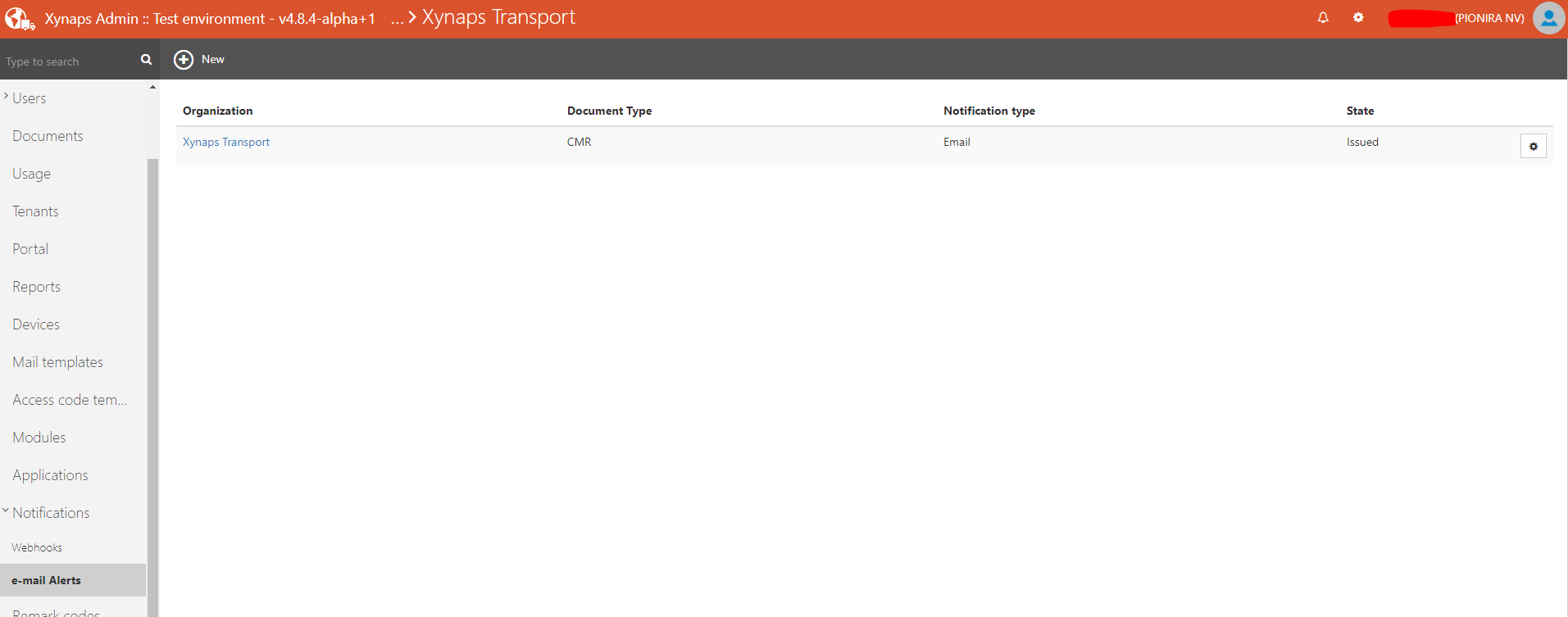The width and height of the screenshot is (1568, 617).
Task: Open the Xynaps Transport organization link
Action: pos(226,142)
